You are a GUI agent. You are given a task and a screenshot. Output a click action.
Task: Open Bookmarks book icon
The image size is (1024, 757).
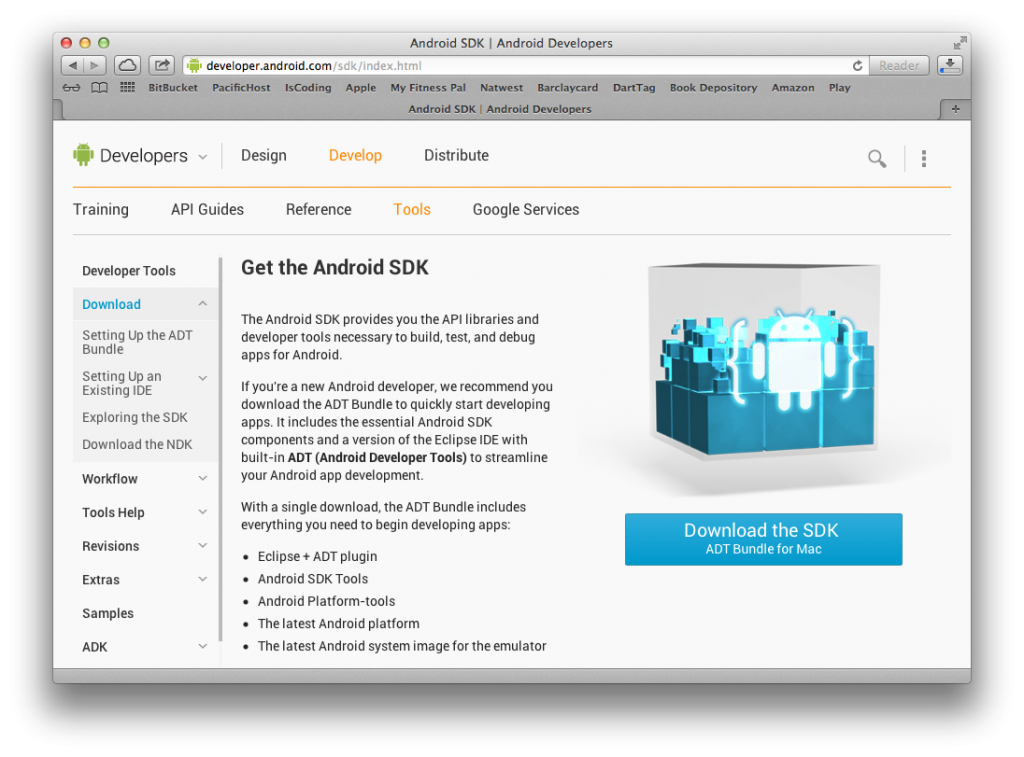(x=99, y=88)
